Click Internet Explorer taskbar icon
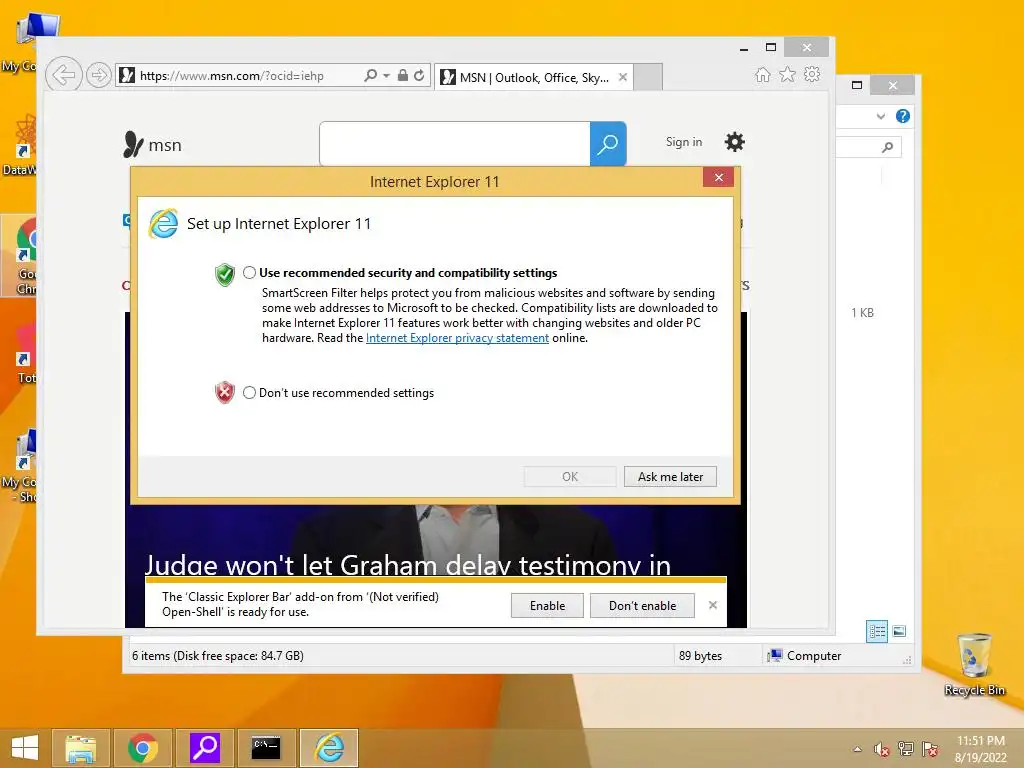 click(x=329, y=748)
